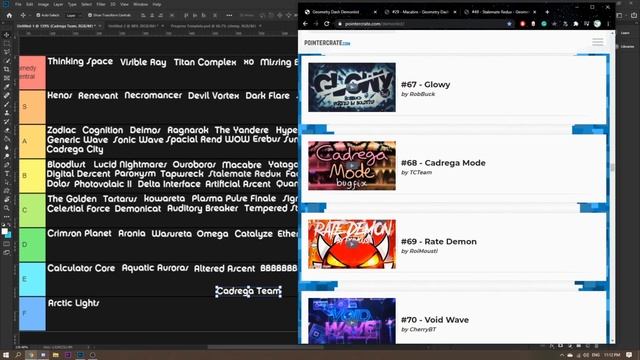The image size is (640, 360).
Task: Open pointercrate hamburger menu
Action: [598, 42]
